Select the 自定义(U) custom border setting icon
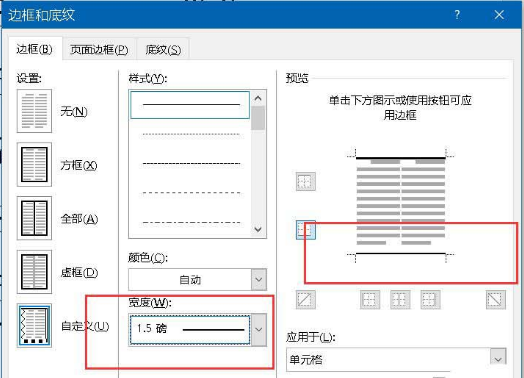 34,326
